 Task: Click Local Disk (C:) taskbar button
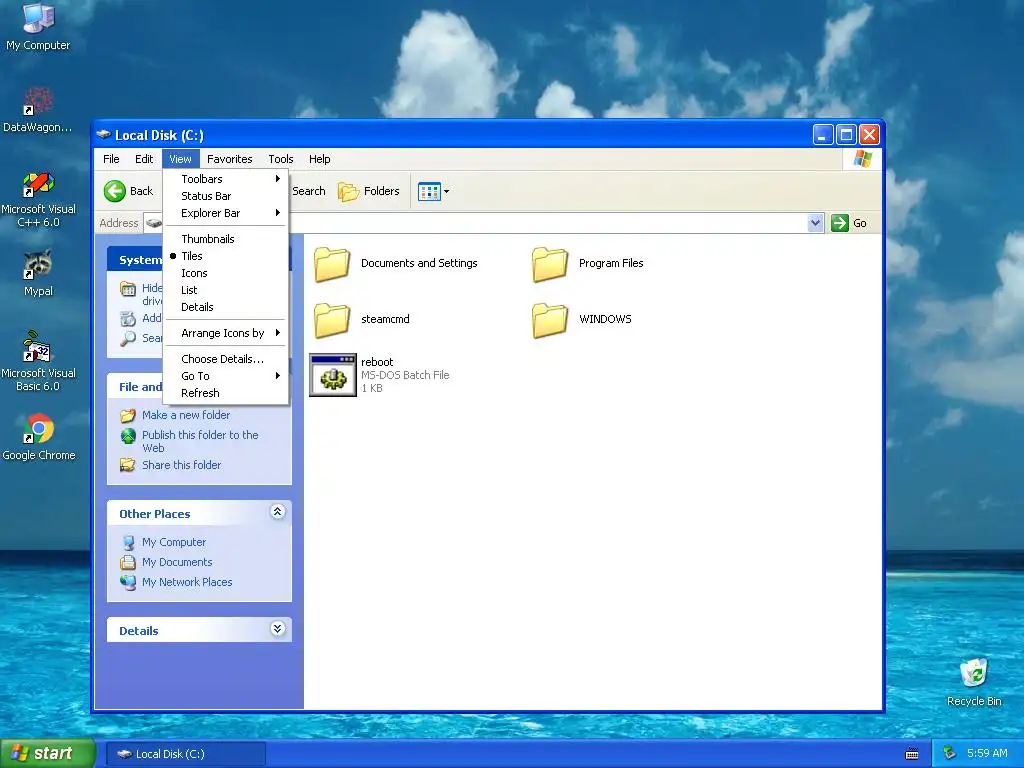point(185,754)
